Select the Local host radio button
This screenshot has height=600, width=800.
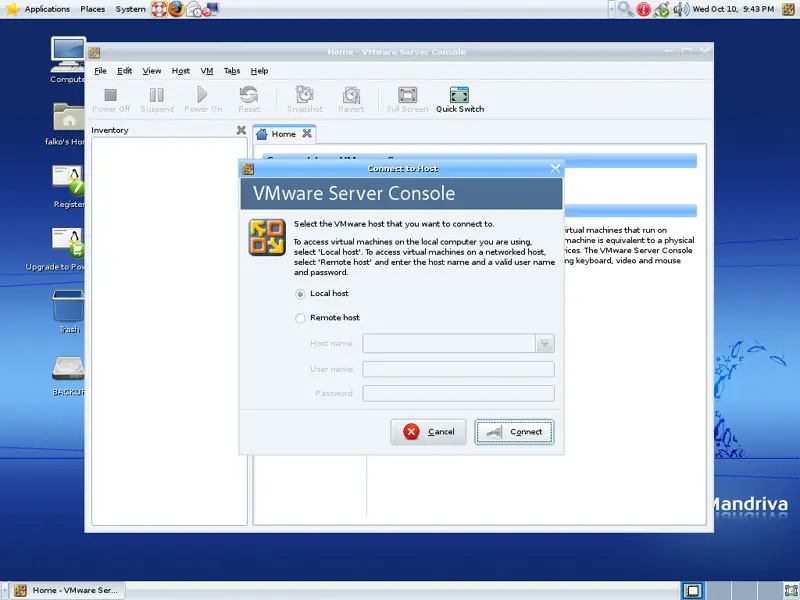(300, 294)
